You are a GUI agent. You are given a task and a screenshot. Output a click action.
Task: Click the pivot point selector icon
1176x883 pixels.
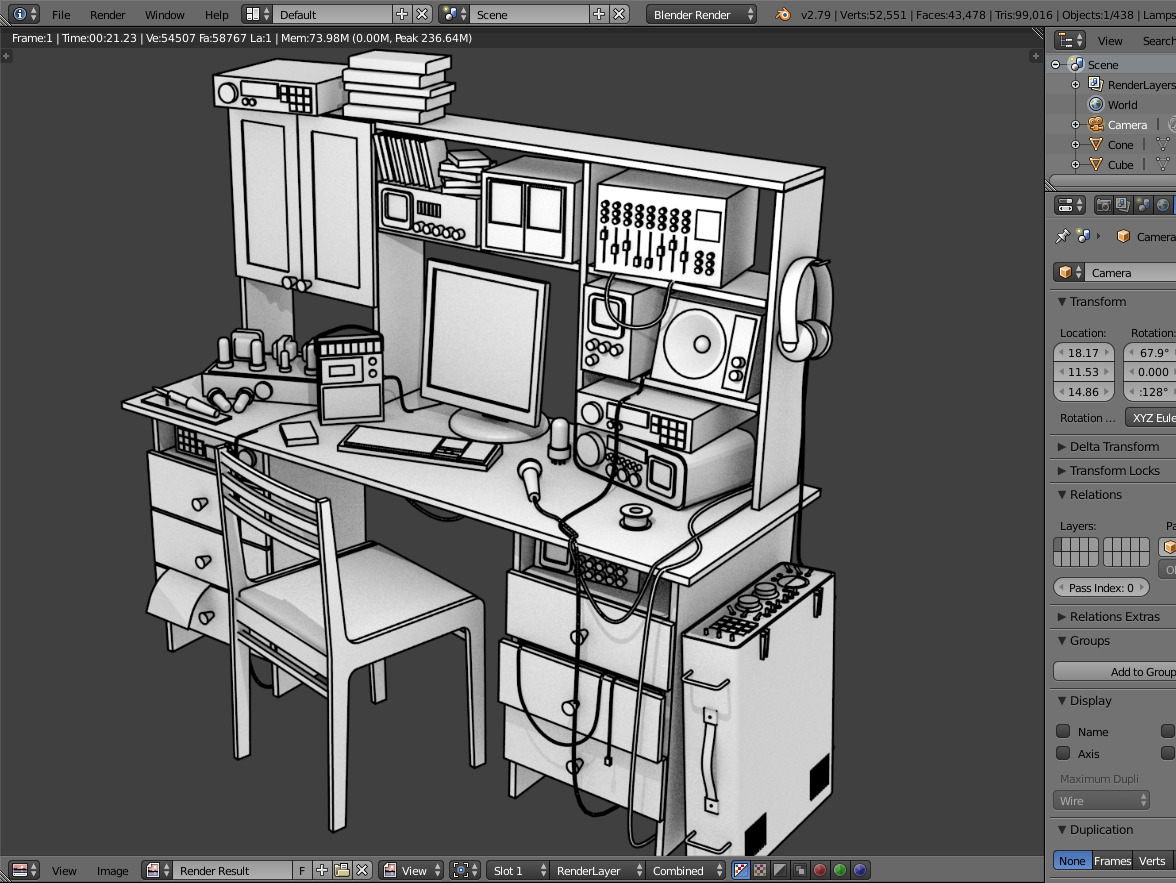click(464, 870)
